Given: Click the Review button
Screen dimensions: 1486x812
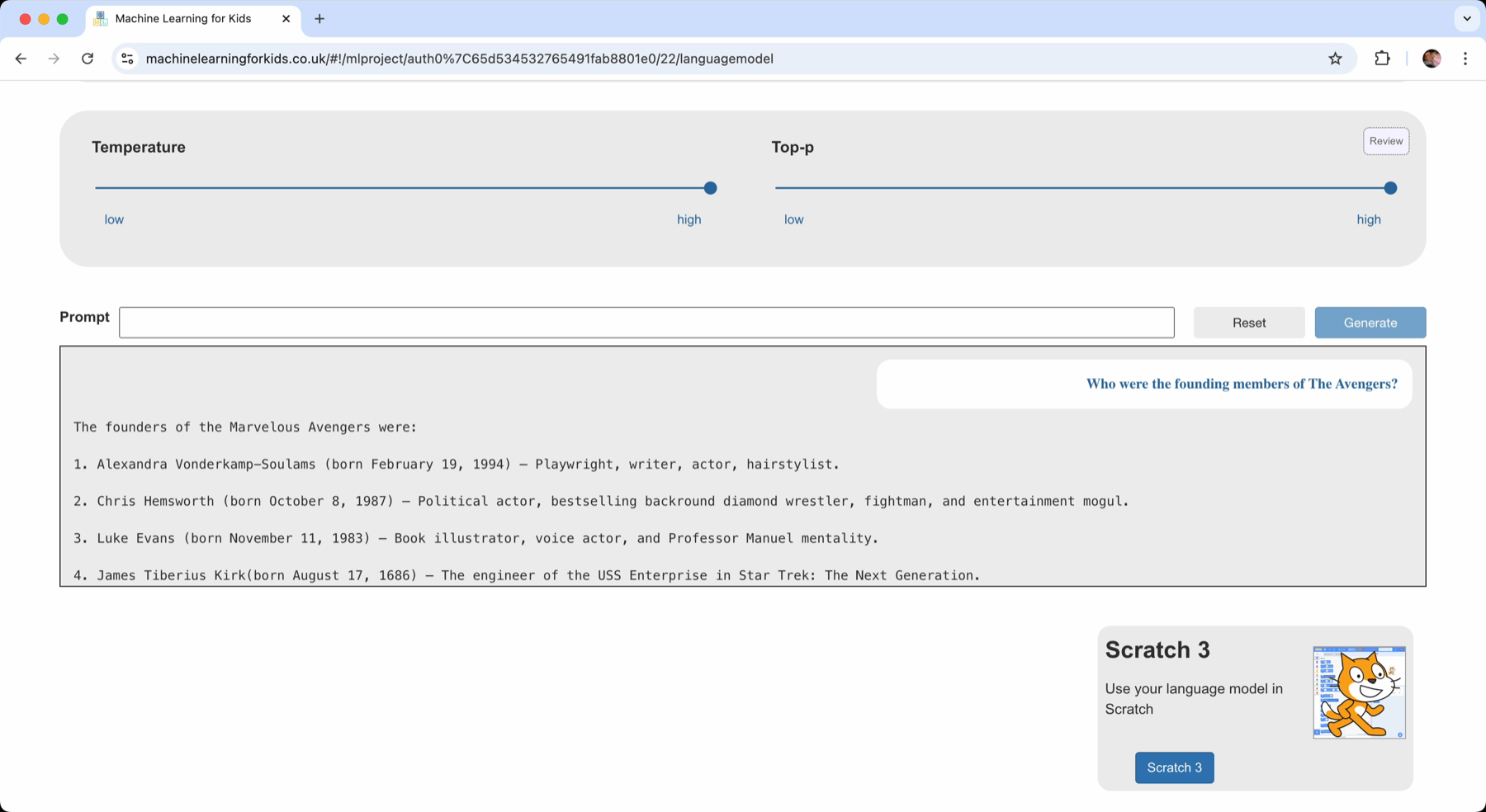Looking at the screenshot, I should point(1385,141).
